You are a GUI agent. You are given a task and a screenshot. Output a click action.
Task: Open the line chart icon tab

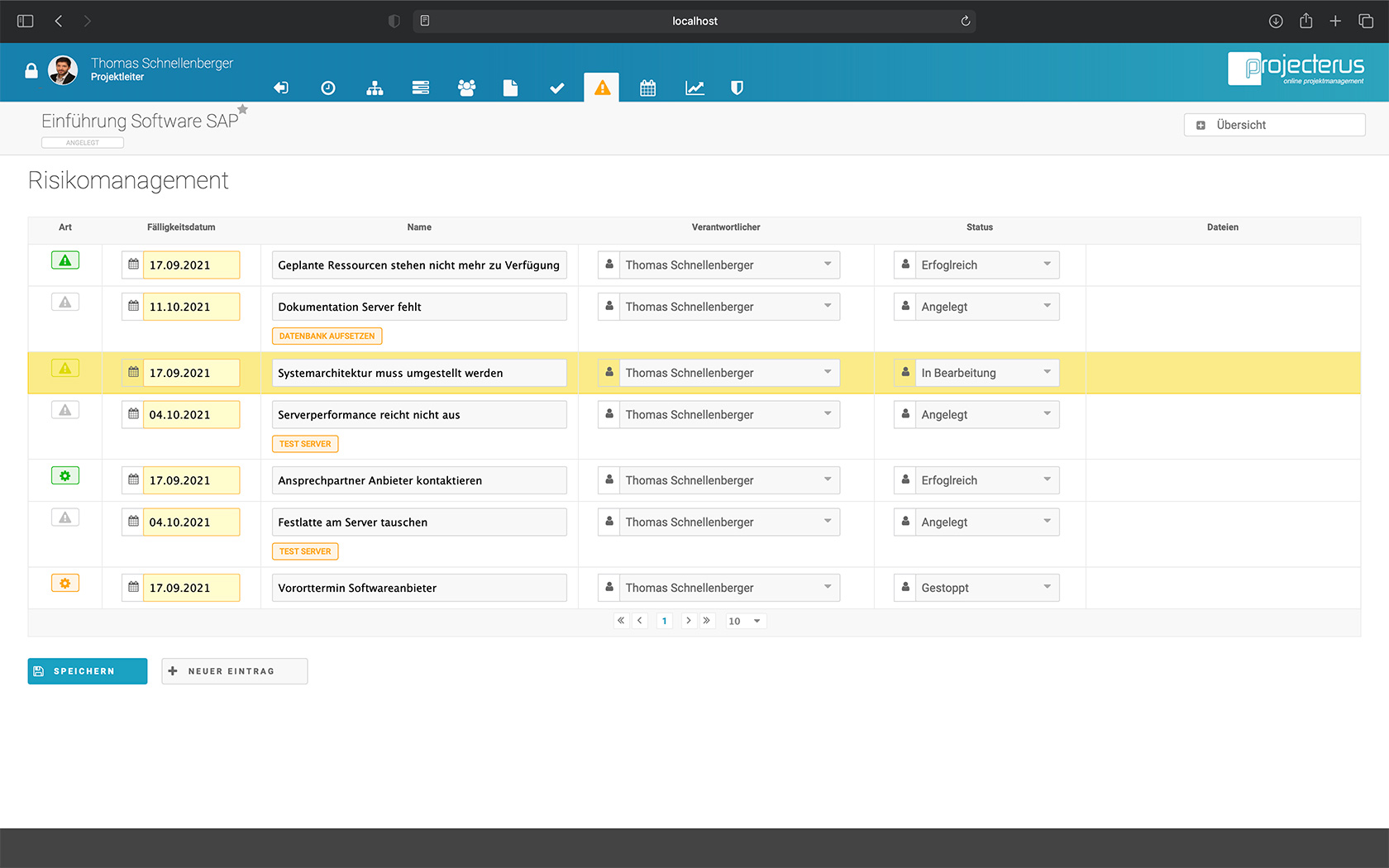point(694,88)
